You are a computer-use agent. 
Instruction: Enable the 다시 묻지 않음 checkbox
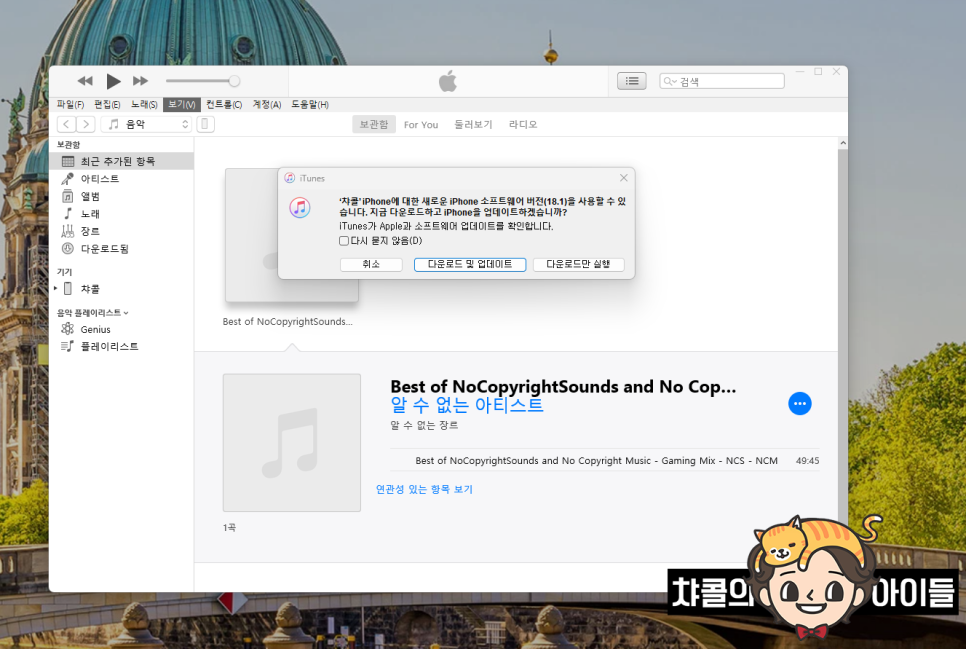344,241
